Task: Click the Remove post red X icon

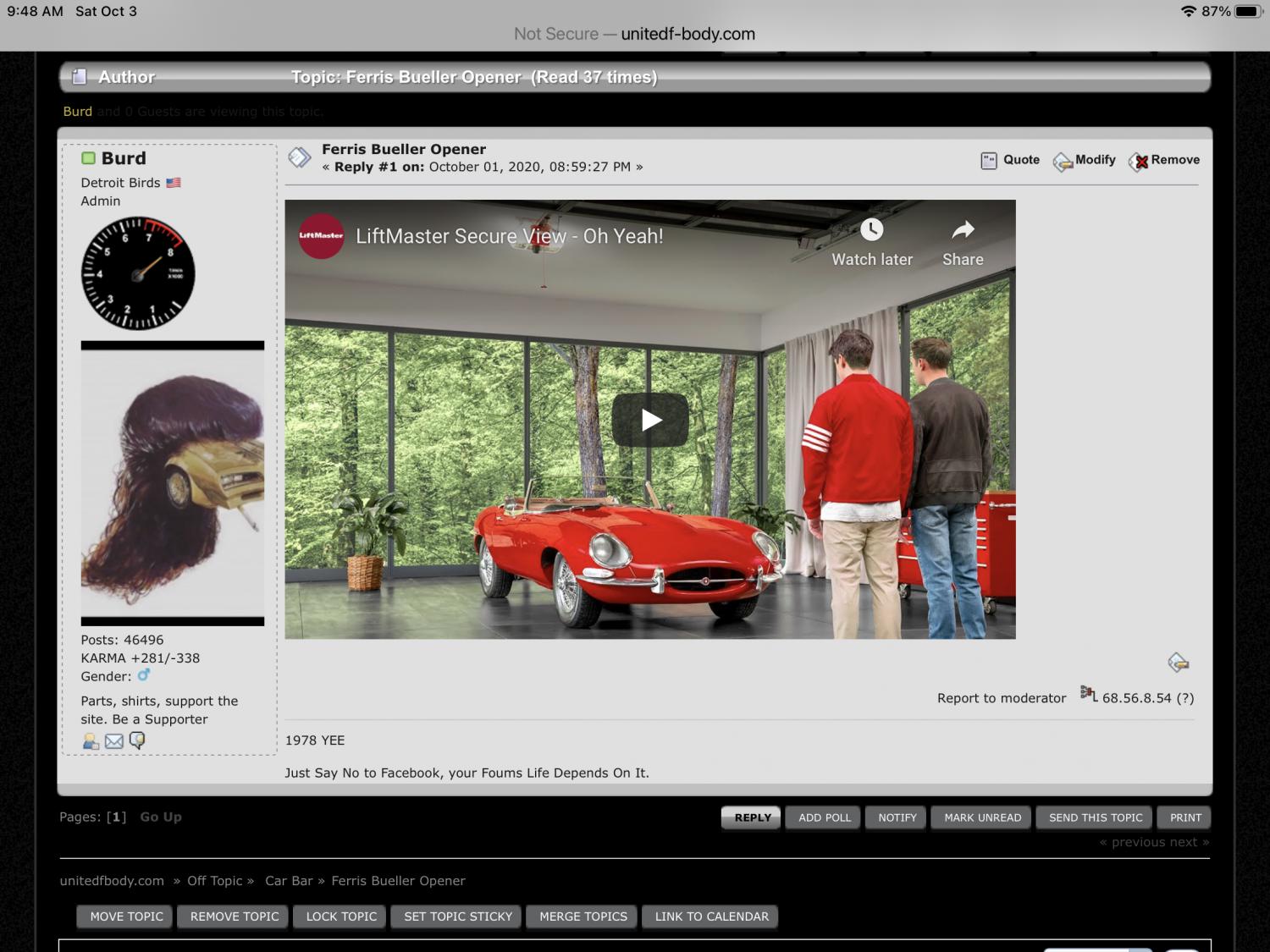Action: [x=1139, y=161]
